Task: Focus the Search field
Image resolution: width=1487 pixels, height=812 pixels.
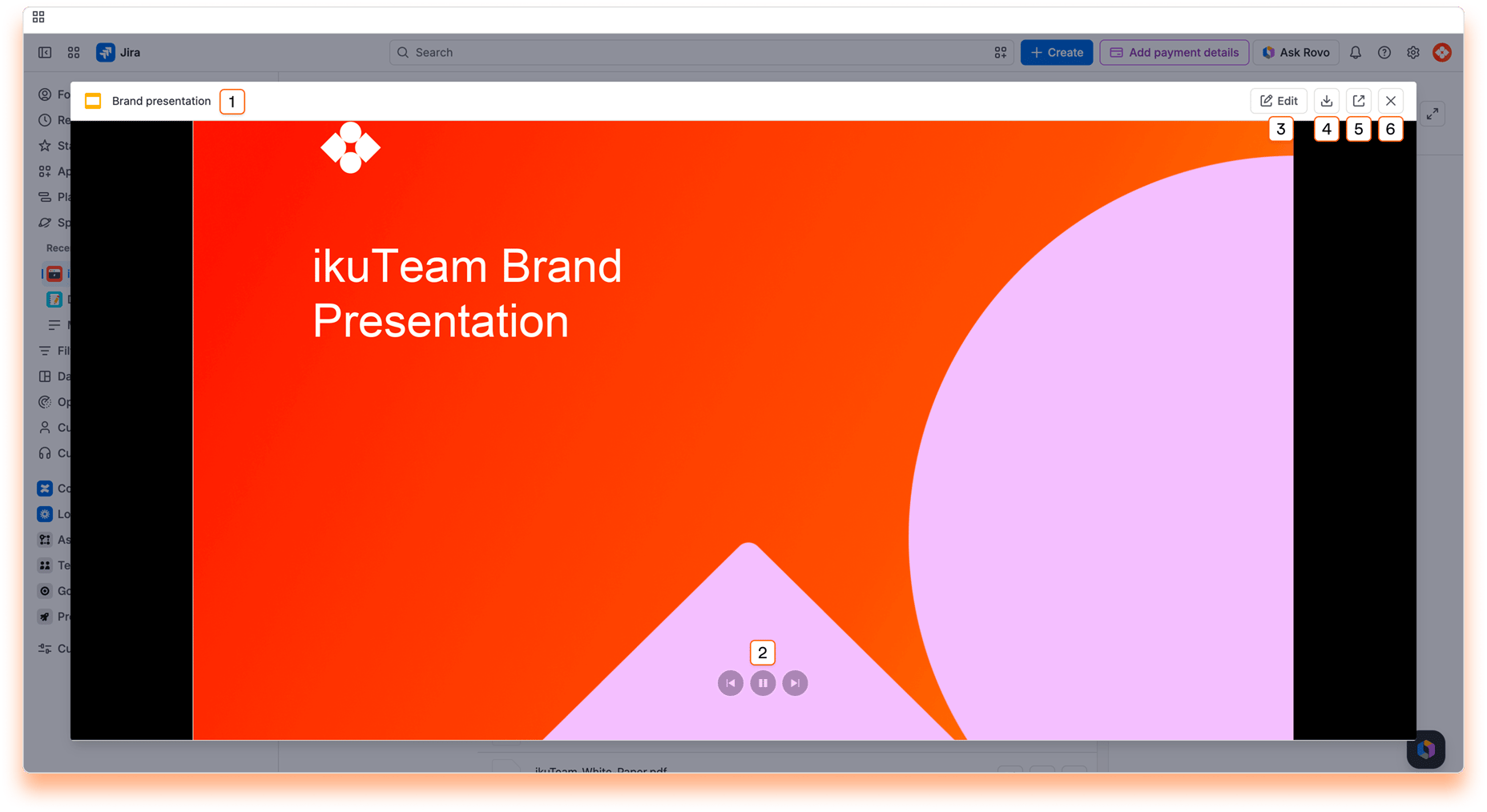Action: 701,52
